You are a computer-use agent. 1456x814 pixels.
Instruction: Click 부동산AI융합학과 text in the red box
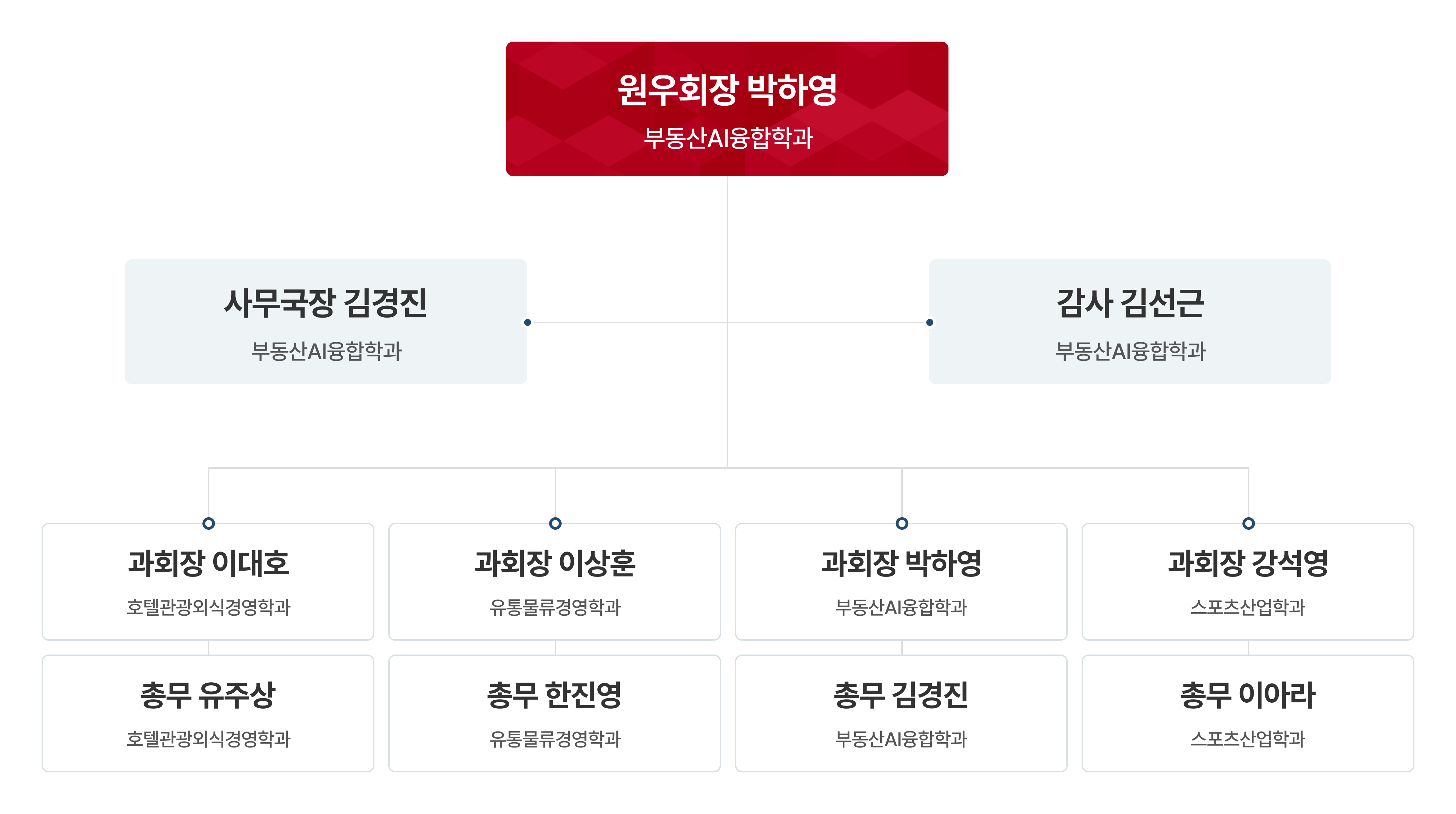(x=728, y=138)
